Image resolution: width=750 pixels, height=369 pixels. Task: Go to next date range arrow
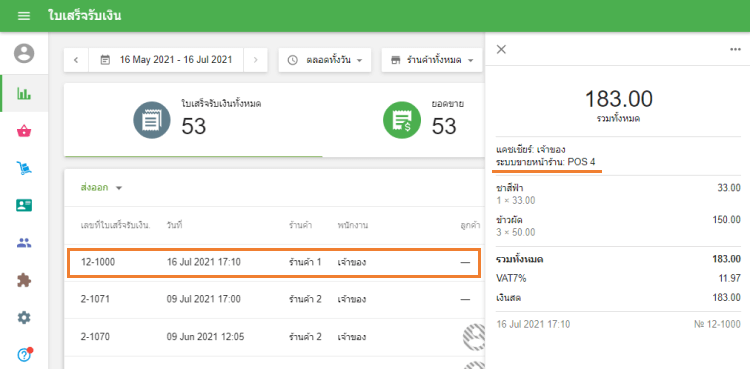255,60
